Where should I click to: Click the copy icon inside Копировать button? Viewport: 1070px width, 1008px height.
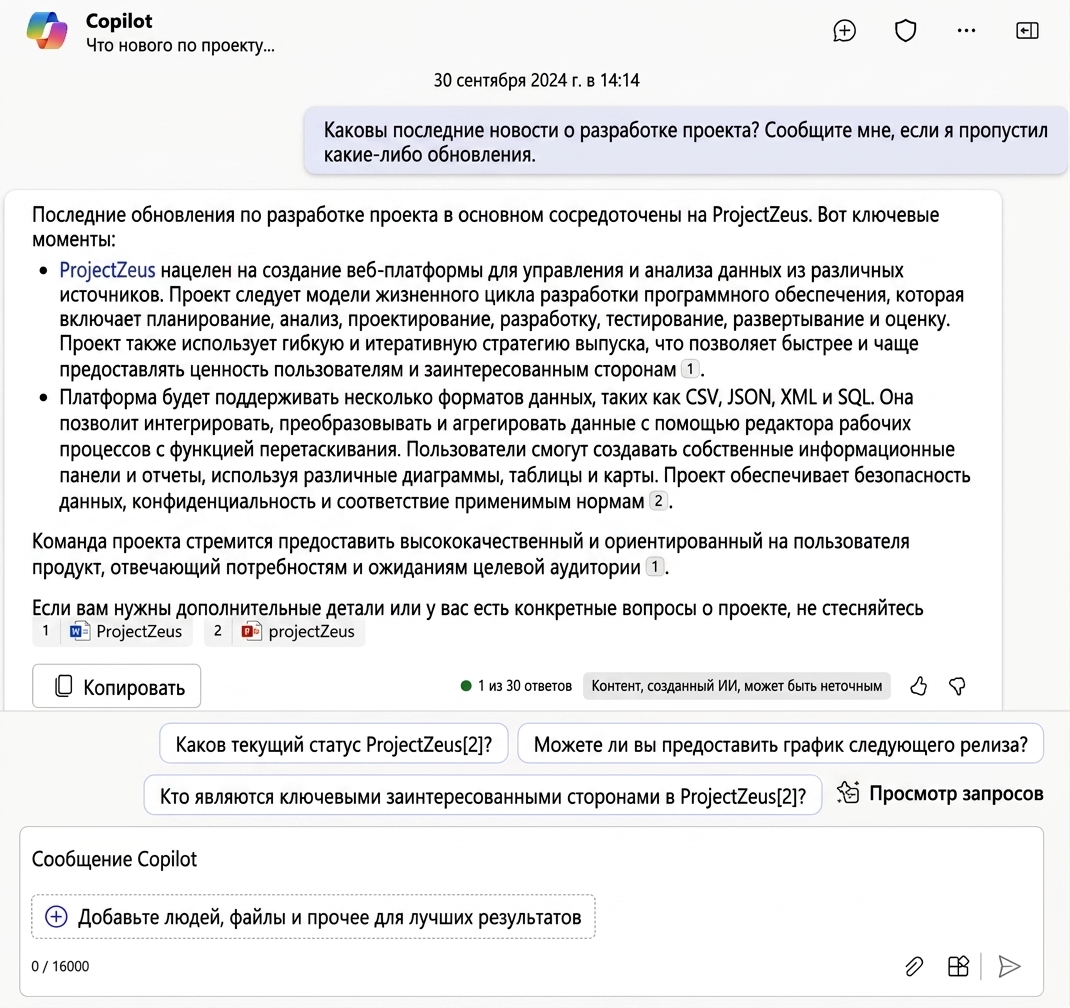63,686
